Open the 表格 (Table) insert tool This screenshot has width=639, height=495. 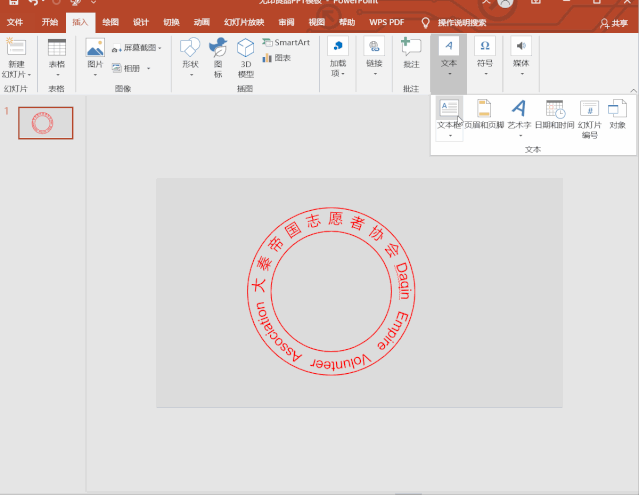click(57, 48)
